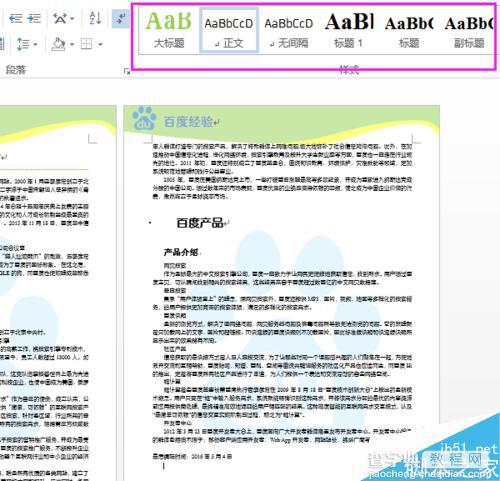Click the 百度产品 heading
This screenshot has height=481, width=500.
pyautogui.click(x=200, y=223)
